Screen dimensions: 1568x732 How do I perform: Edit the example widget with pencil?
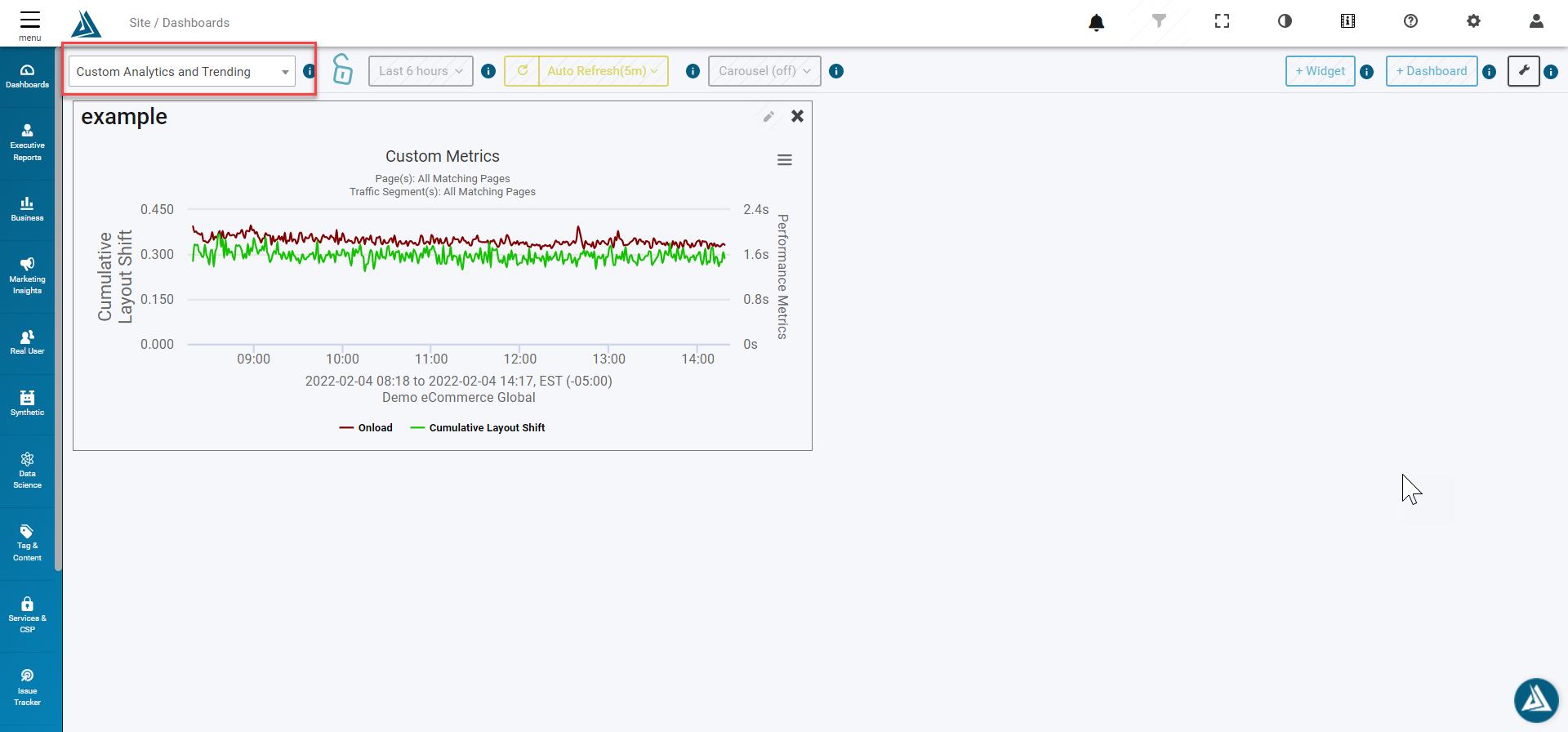pos(768,117)
